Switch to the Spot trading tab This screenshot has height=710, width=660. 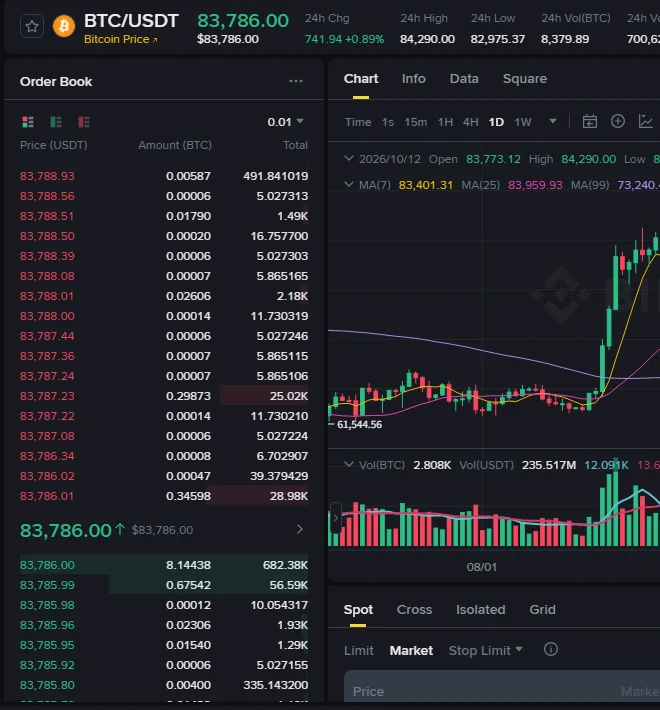358,610
